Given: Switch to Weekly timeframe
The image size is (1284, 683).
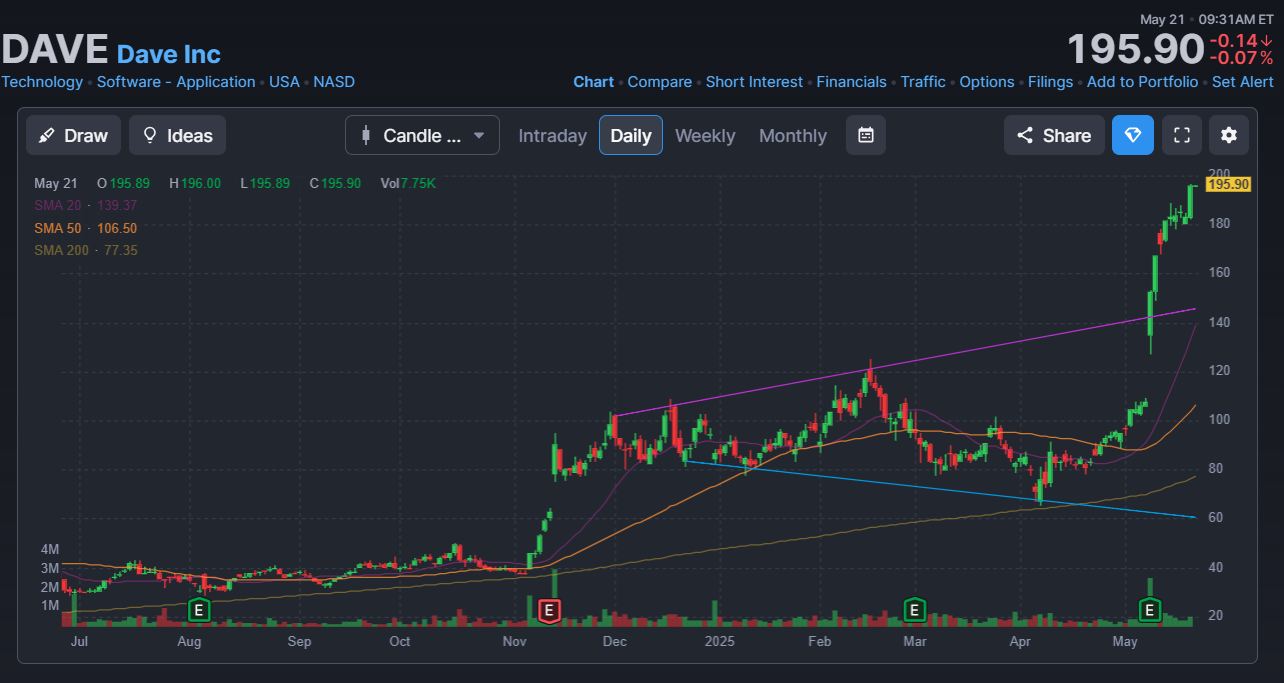Looking at the screenshot, I should pyautogui.click(x=705, y=135).
